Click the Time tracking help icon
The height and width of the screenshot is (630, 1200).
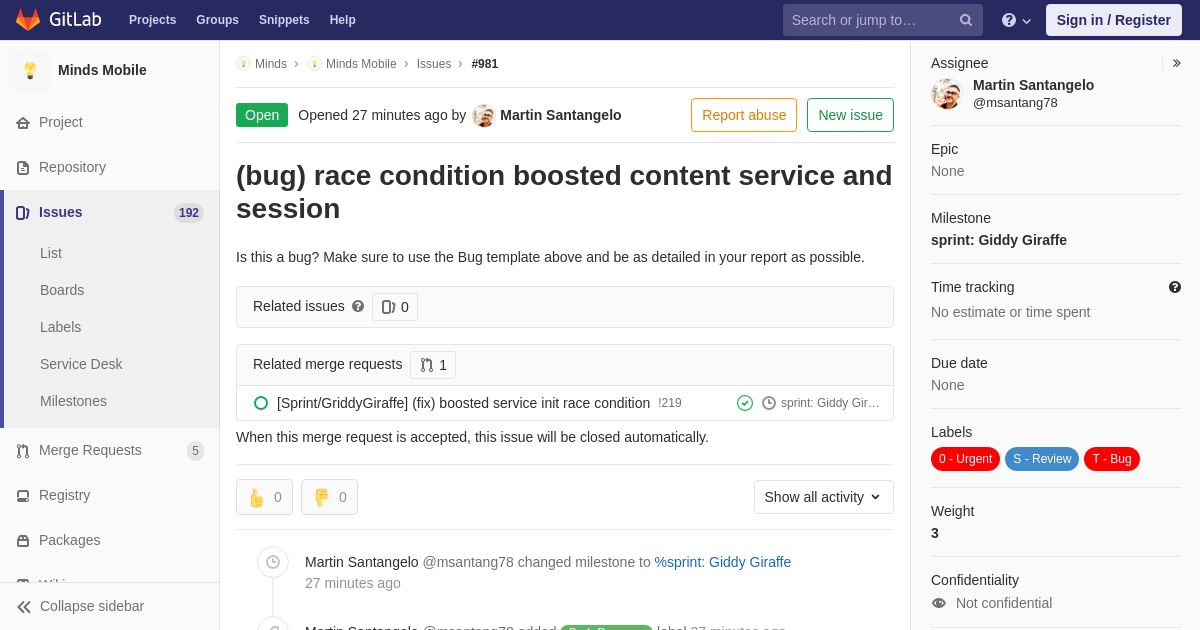click(1175, 287)
